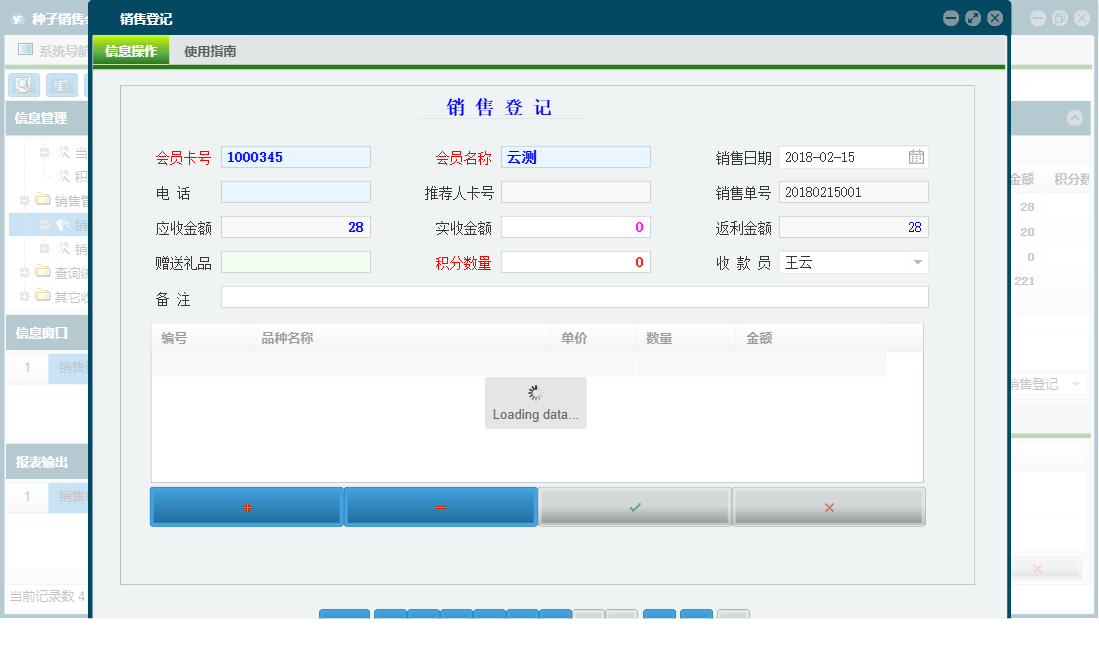Click the 实收金额 field showing 0
The image size is (1099, 655).
click(577, 226)
